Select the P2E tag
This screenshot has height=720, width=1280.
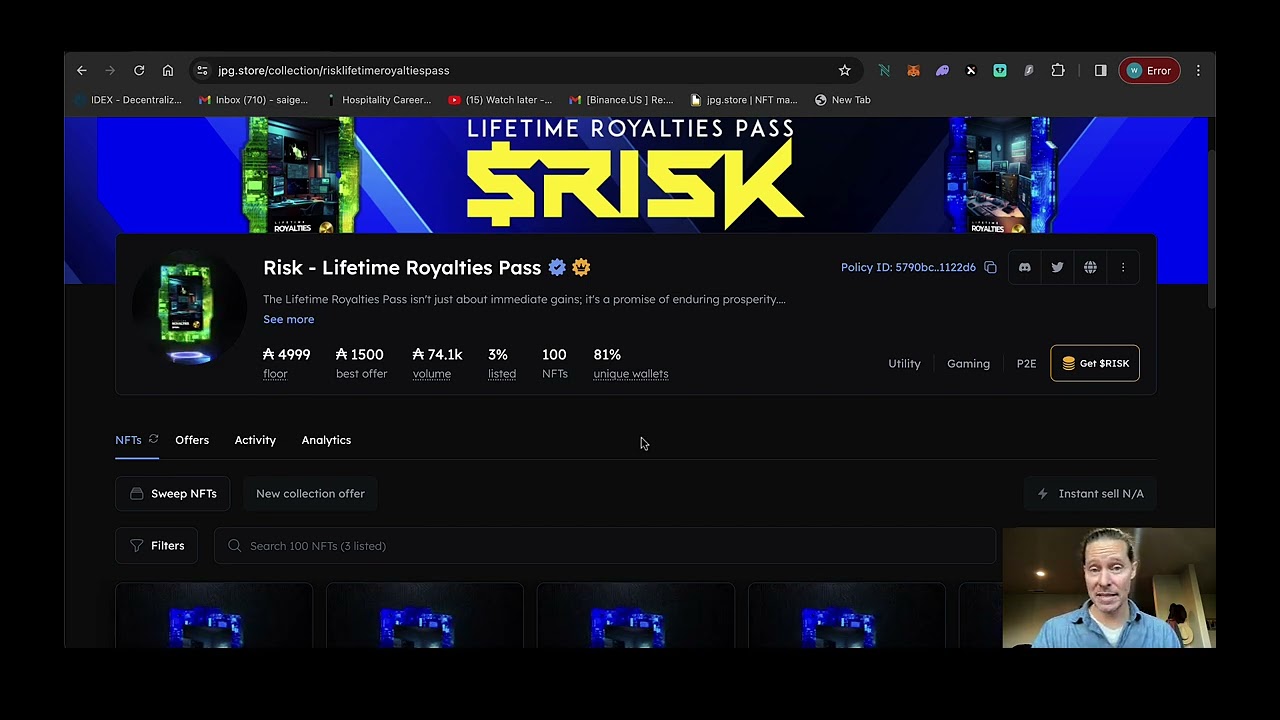tap(1026, 363)
